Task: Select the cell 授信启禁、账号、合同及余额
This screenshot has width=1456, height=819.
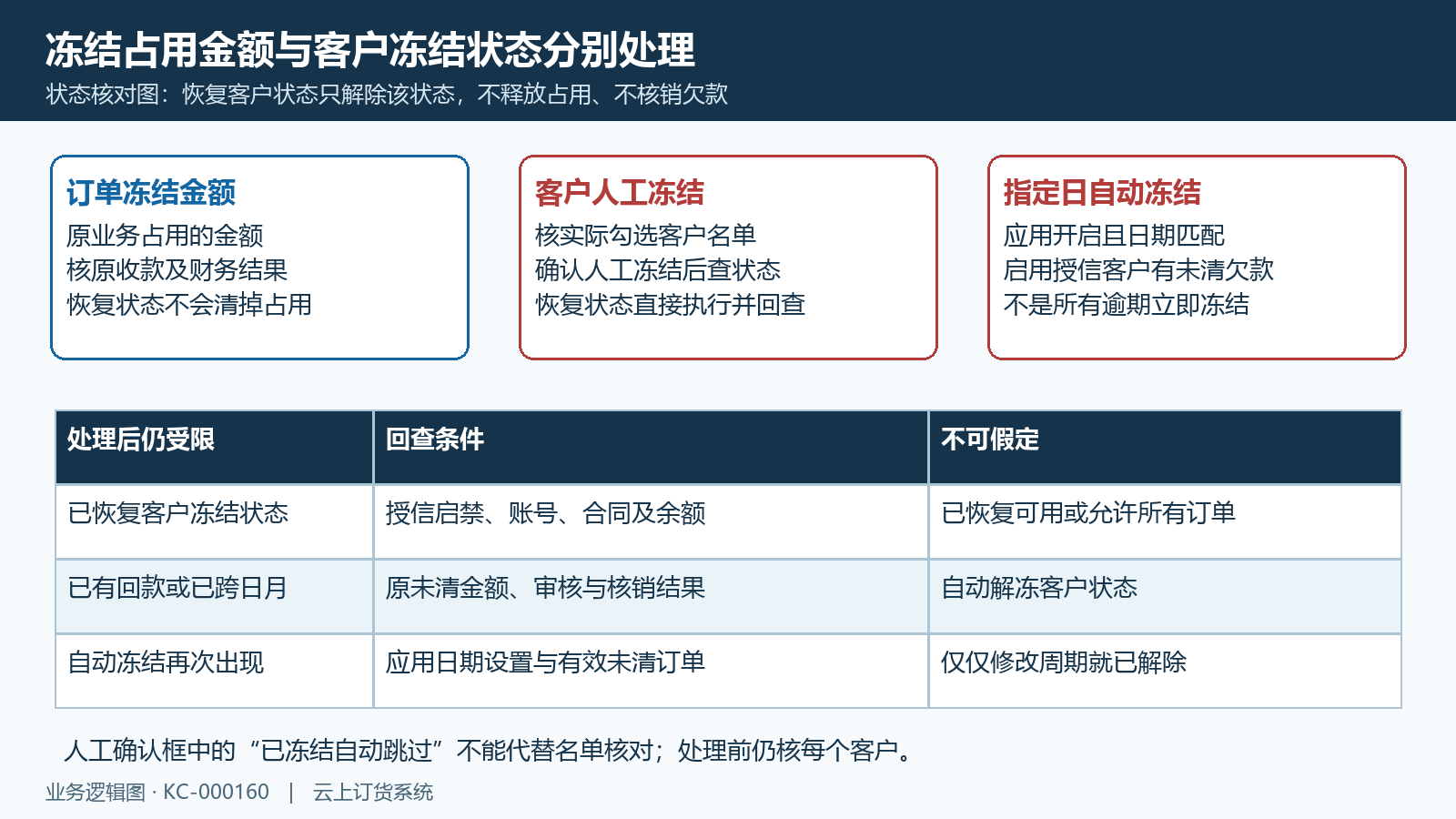Action: 652,521
